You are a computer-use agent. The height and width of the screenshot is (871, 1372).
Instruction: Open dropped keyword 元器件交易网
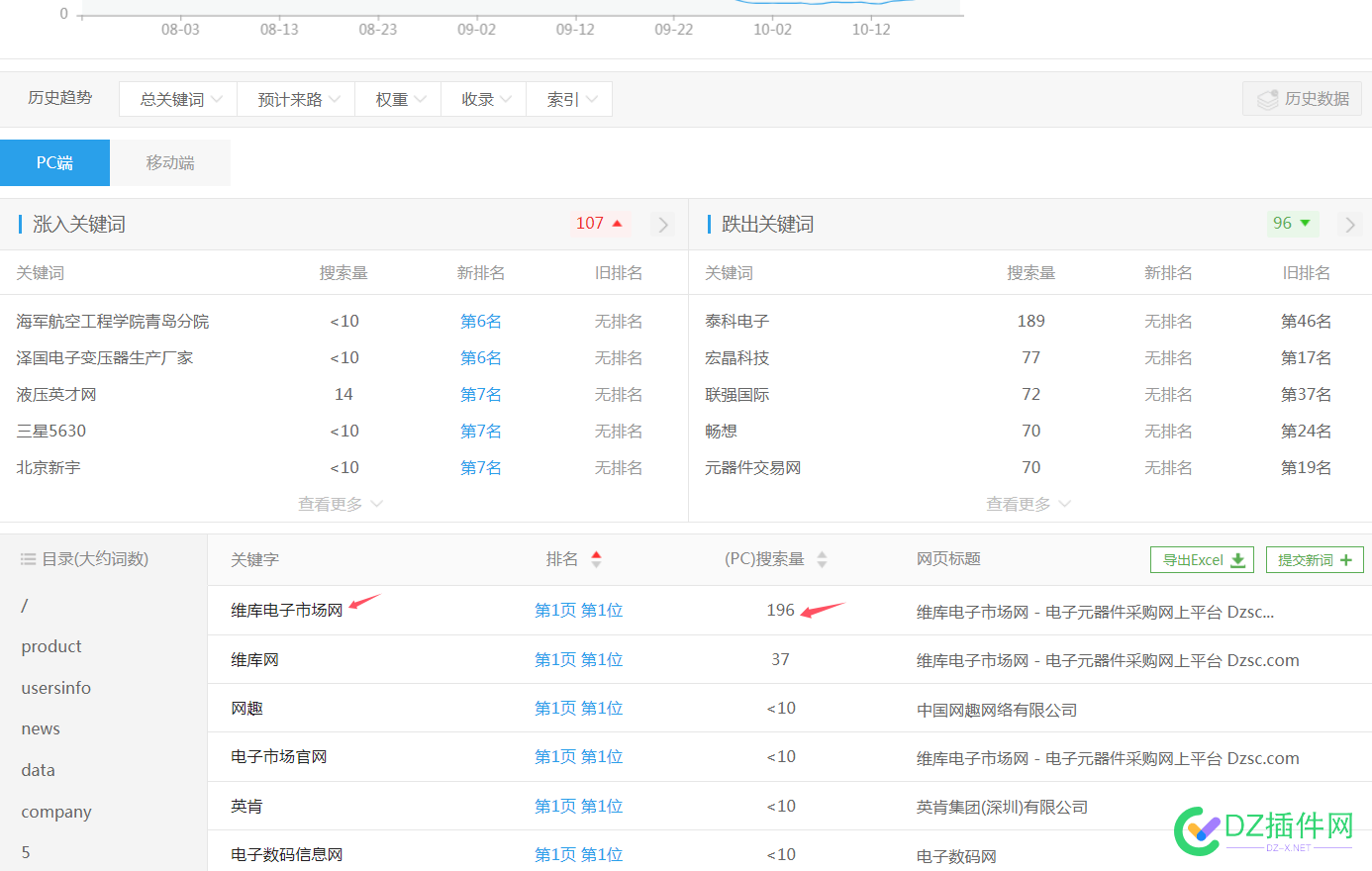tap(752, 468)
